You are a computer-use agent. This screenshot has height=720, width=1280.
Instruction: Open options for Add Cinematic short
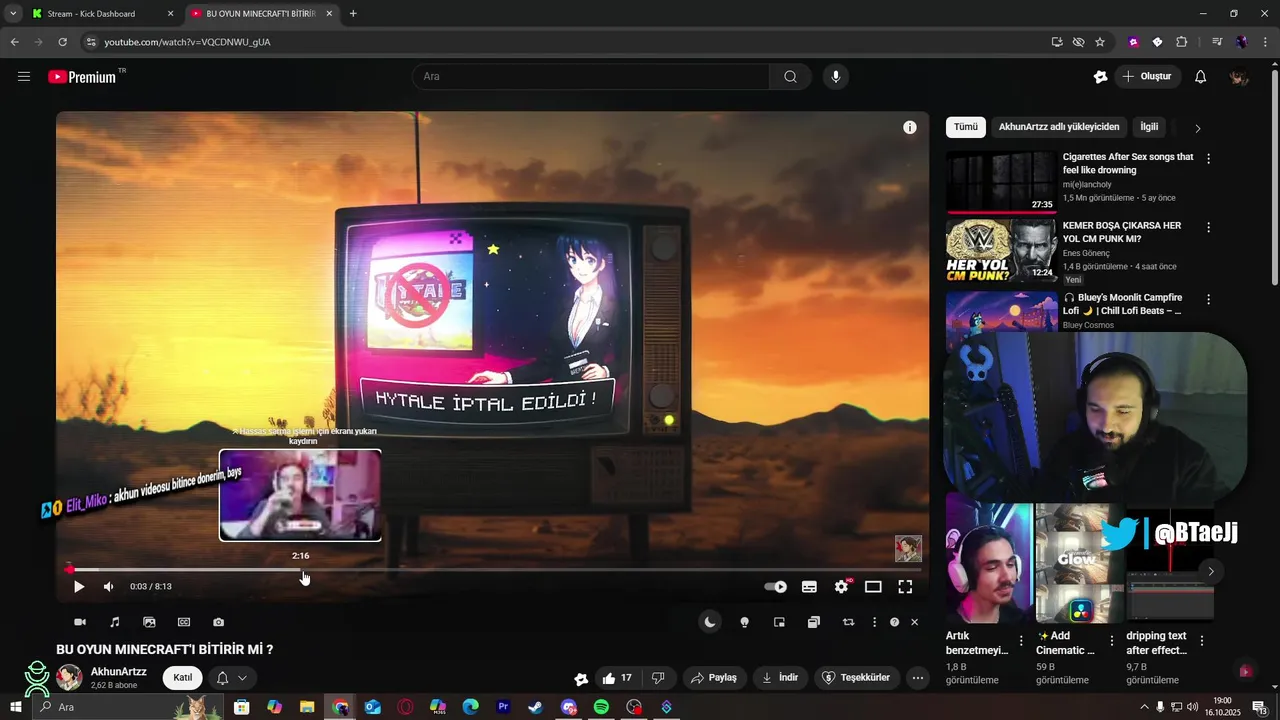coord(1111,641)
